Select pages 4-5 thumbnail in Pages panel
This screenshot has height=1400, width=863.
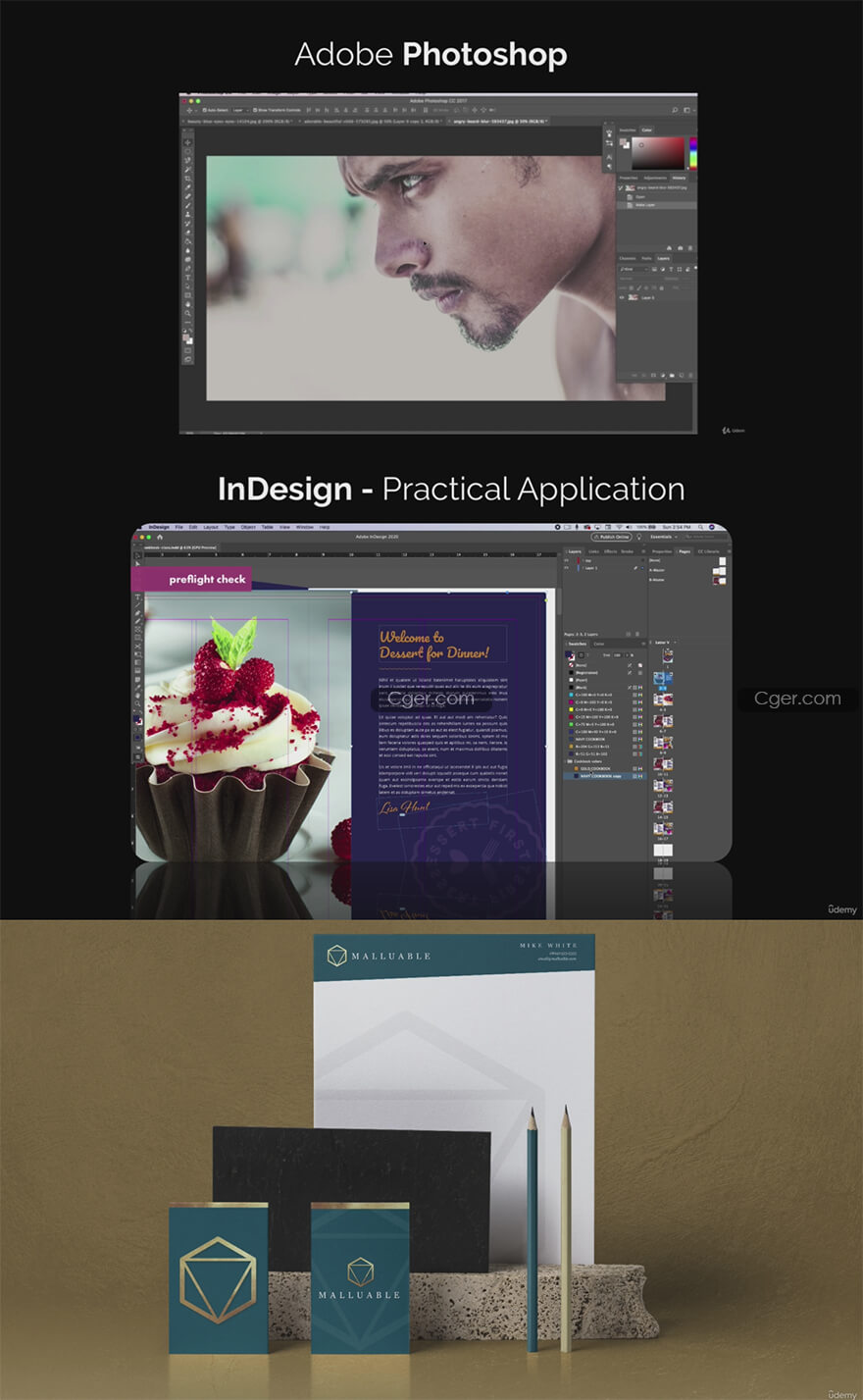663,700
